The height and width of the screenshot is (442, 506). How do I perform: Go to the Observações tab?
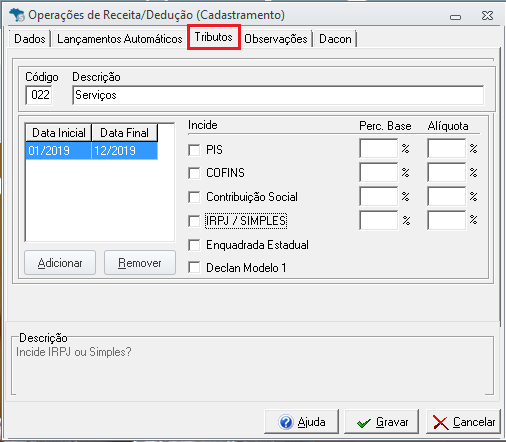click(x=276, y=39)
